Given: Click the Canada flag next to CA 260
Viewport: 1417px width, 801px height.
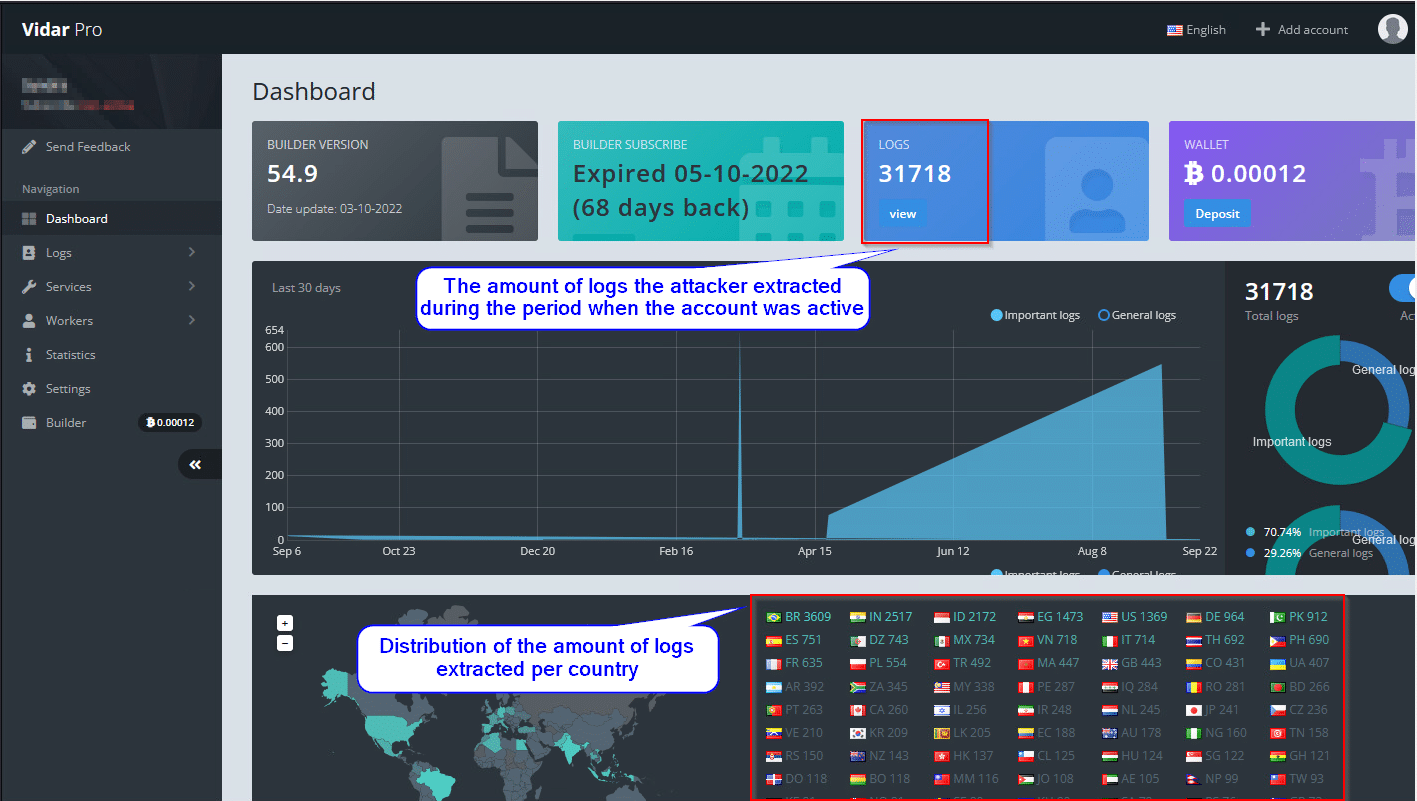Looking at the screenshot, I should point(857,710).
